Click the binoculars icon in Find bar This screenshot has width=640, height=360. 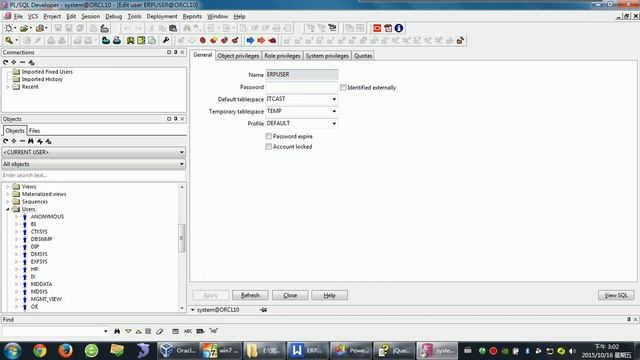tap(117, 331)
